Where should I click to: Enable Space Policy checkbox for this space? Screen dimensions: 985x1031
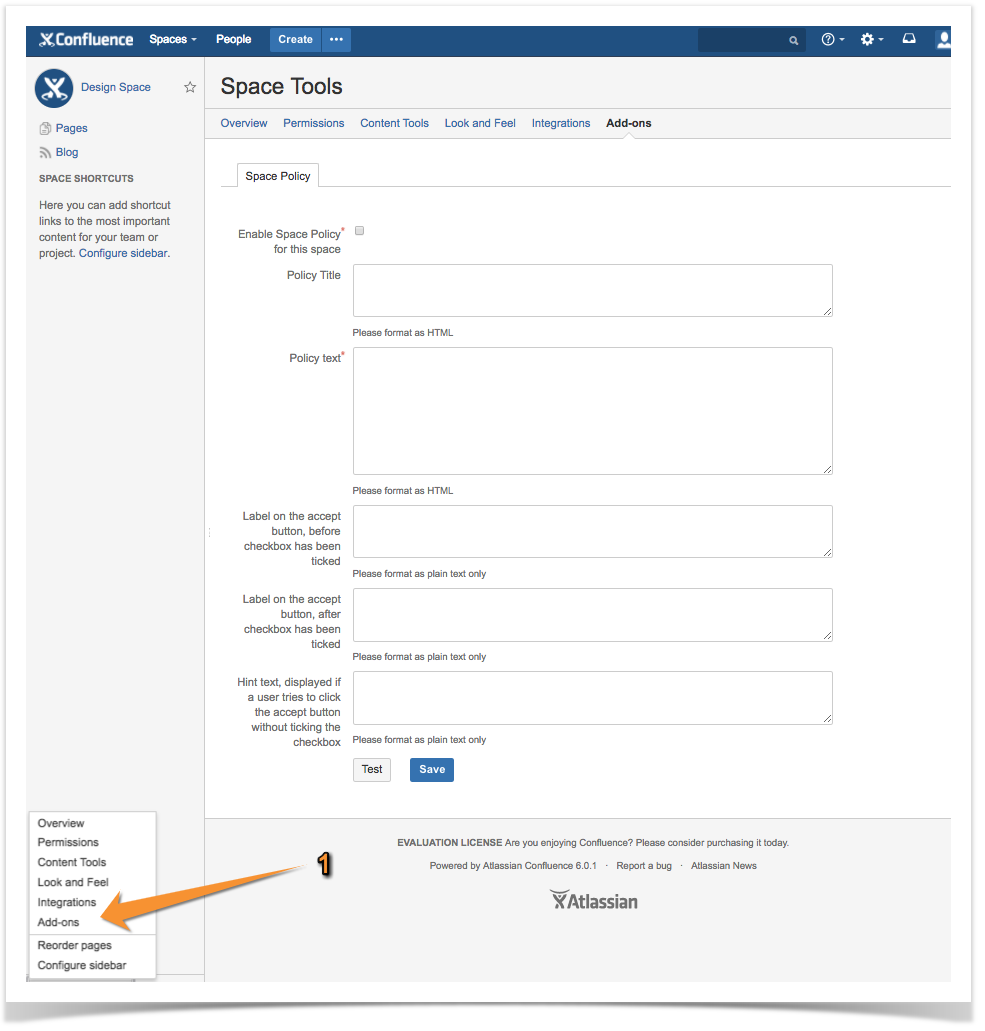360,231
